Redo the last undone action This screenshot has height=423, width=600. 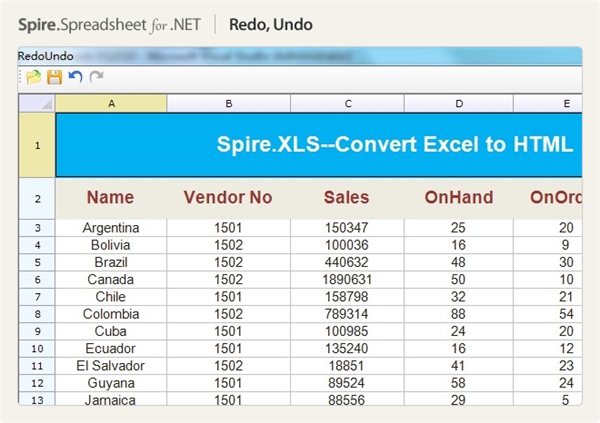coord(96,77)
